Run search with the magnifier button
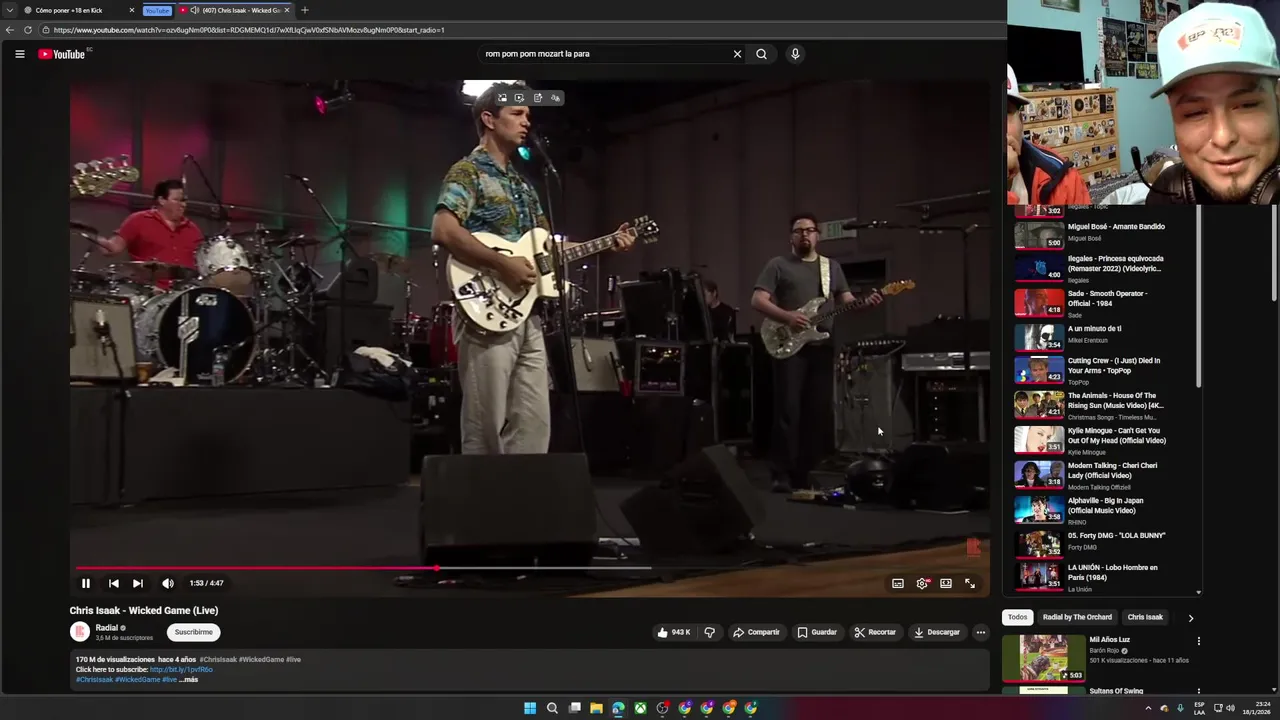This screenshot has width=1280, height=720. click(x=761, y=54)
